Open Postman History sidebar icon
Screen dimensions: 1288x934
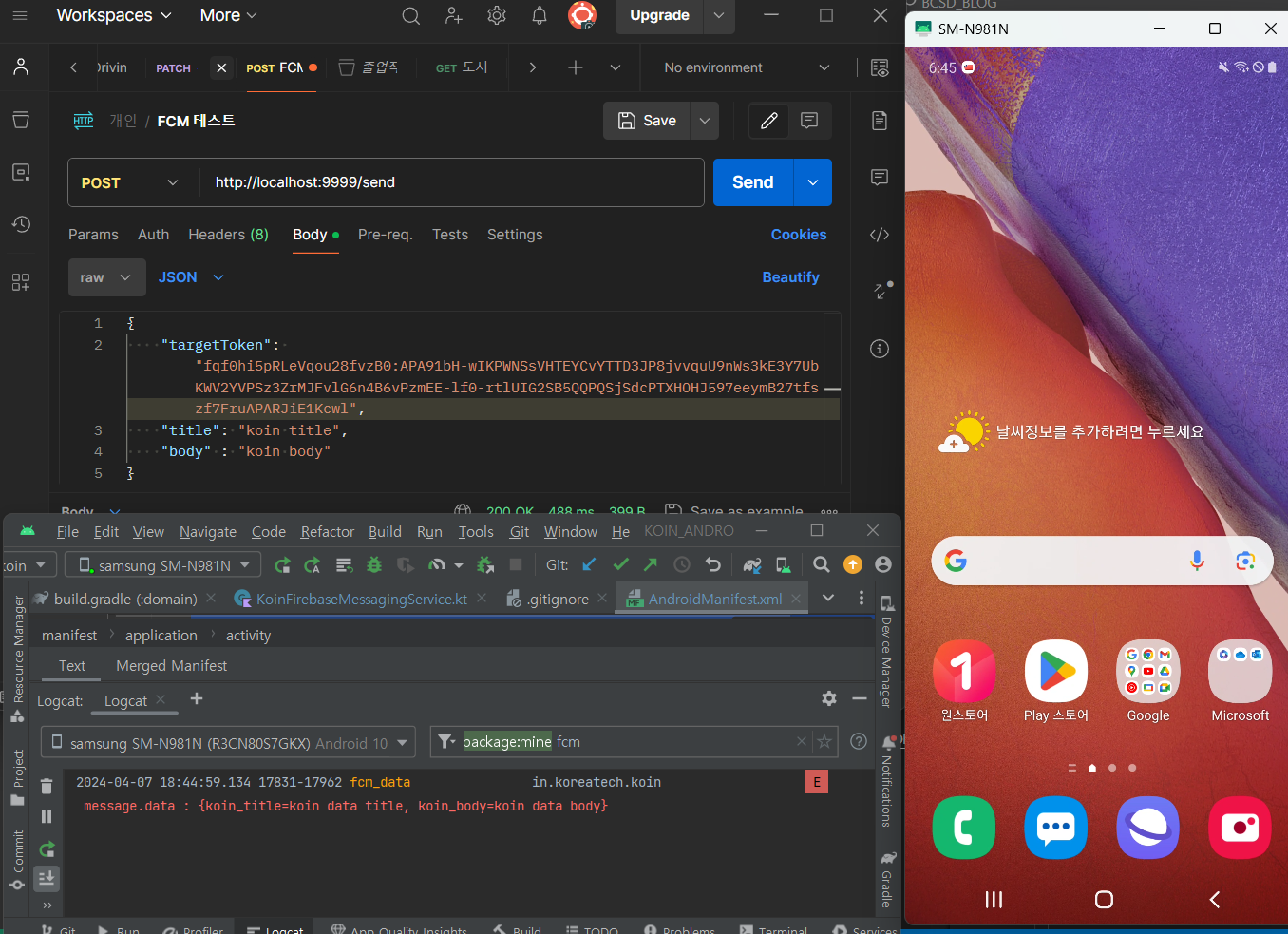click(21, 224)
